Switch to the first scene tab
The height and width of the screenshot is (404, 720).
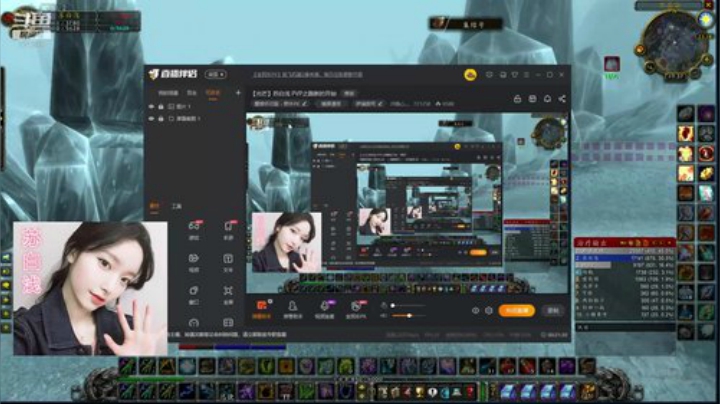[168, 93]
